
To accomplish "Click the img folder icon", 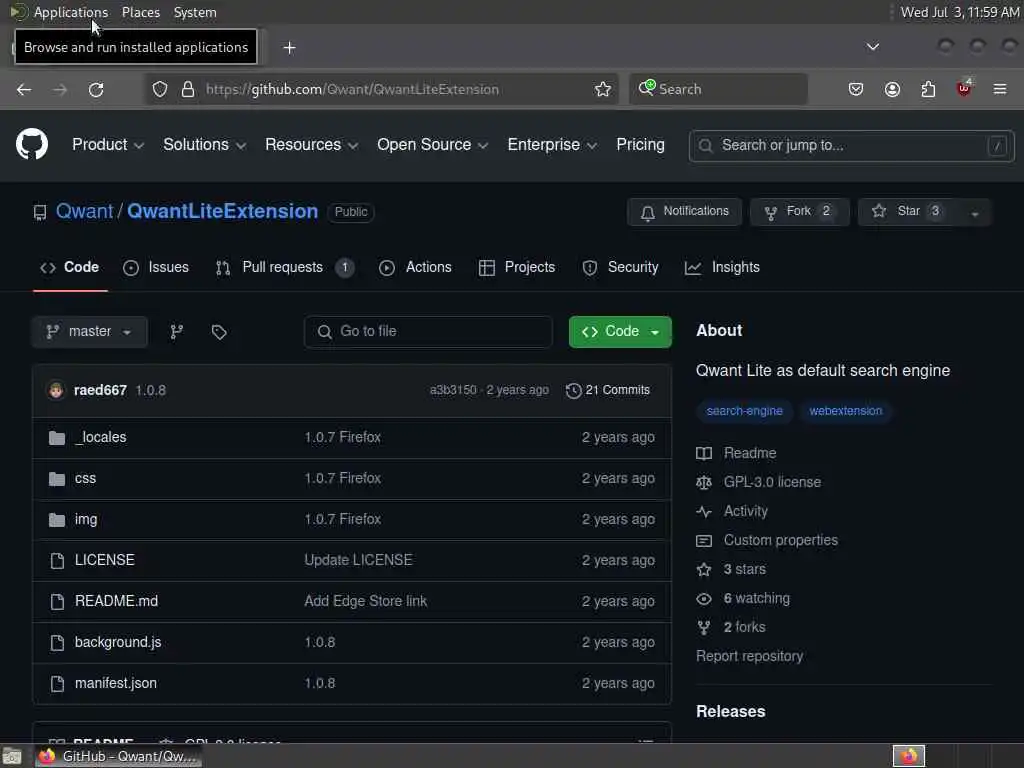I will [57, 520].
